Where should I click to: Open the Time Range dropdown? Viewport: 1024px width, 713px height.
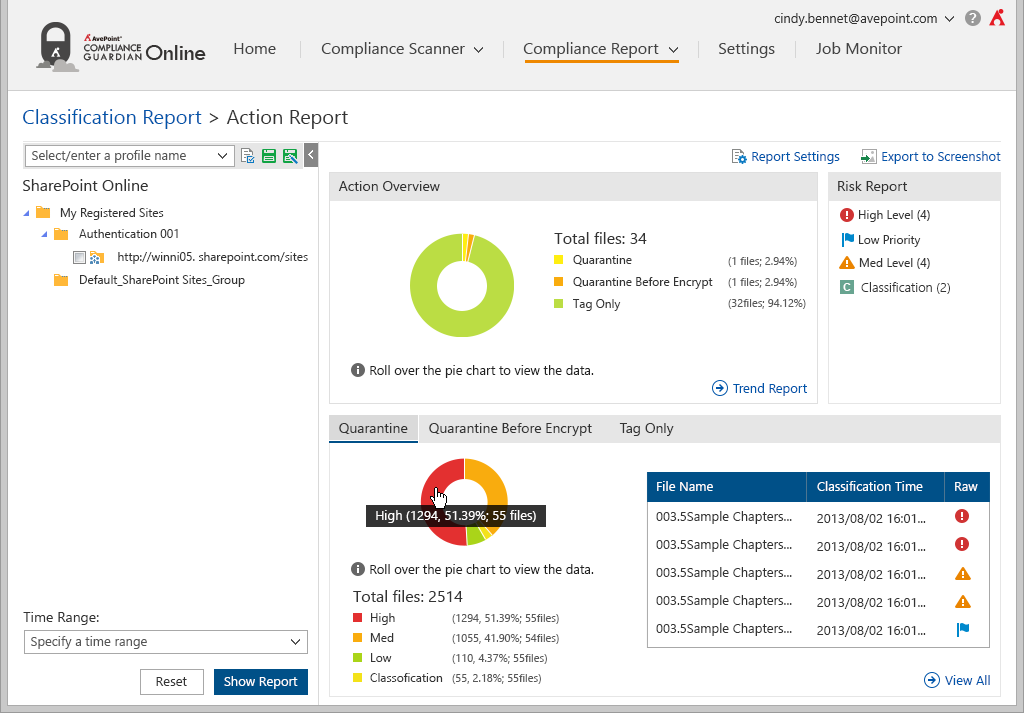(x=166, y=642)
